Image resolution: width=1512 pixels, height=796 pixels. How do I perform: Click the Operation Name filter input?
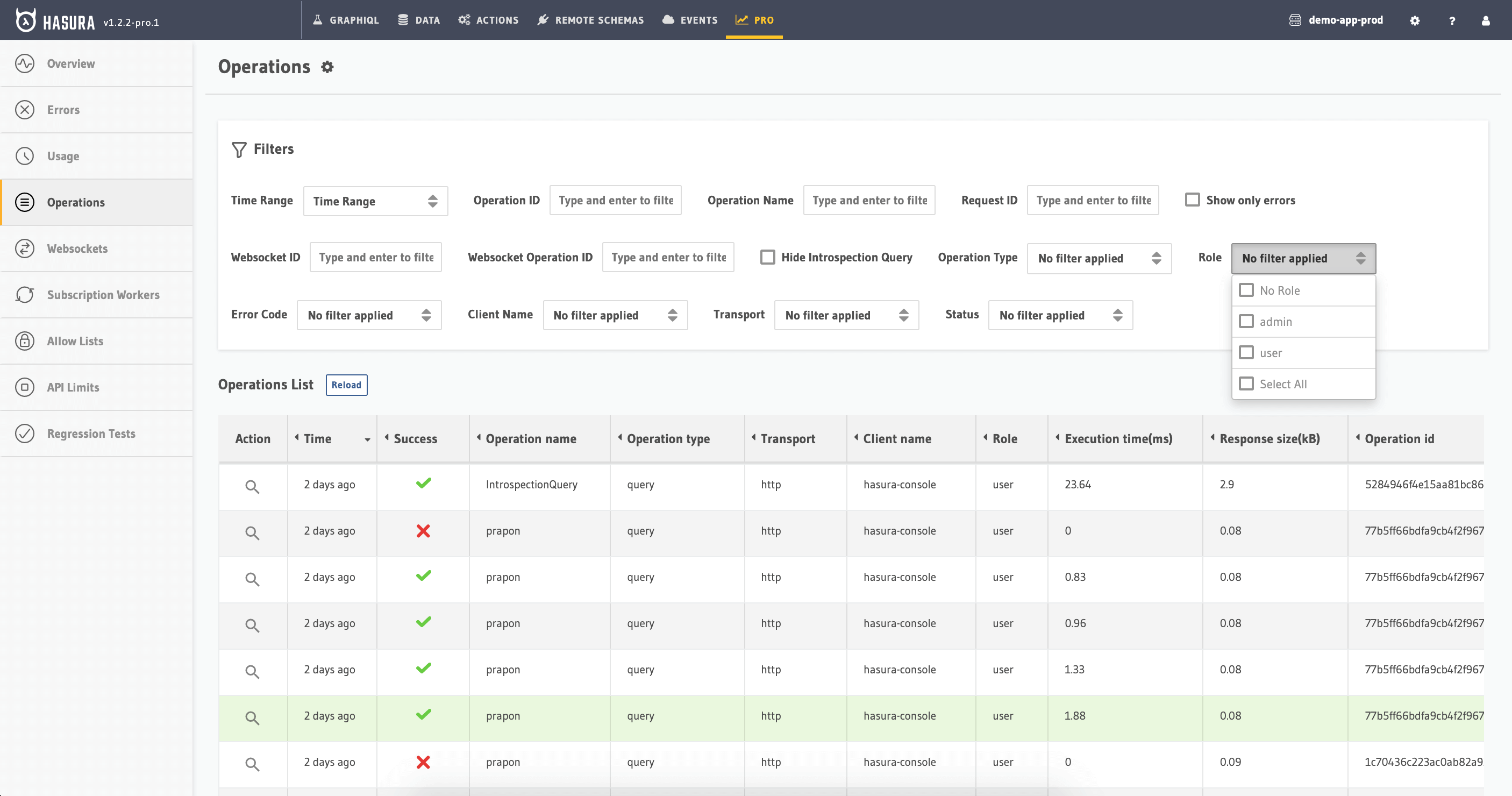869,200
